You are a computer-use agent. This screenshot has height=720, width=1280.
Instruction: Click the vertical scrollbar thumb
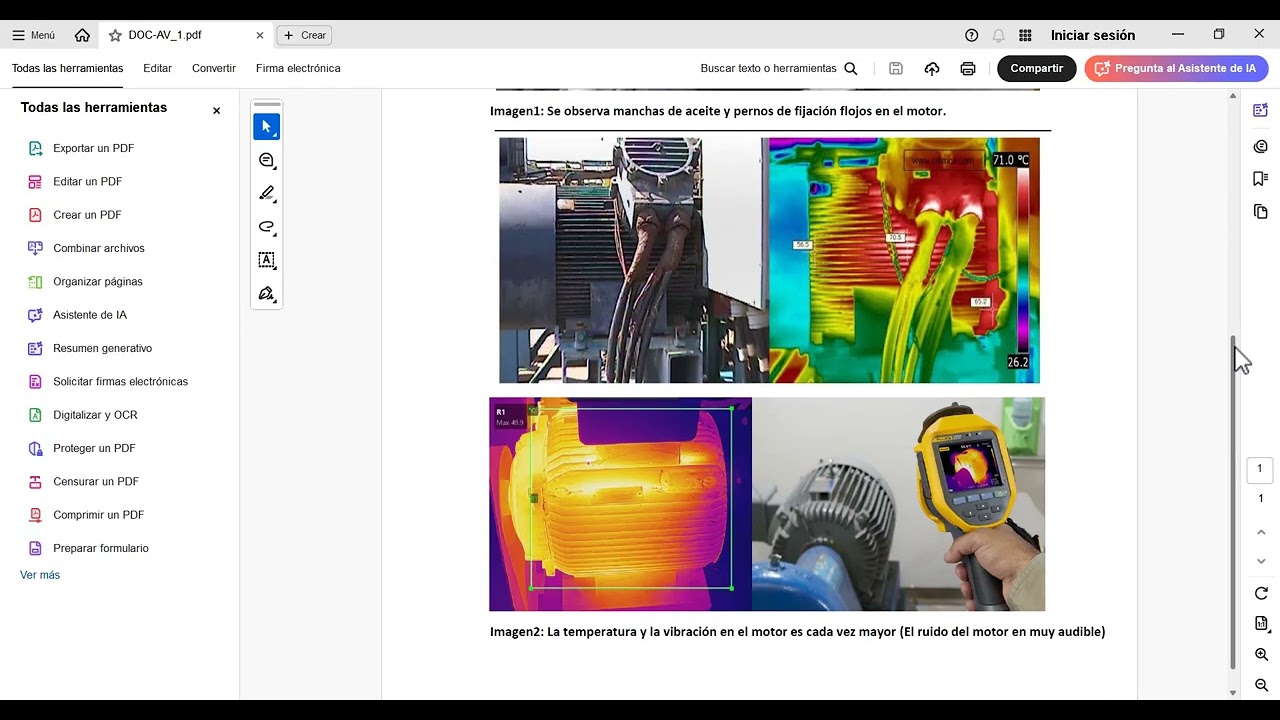(x=1233, y=502)
